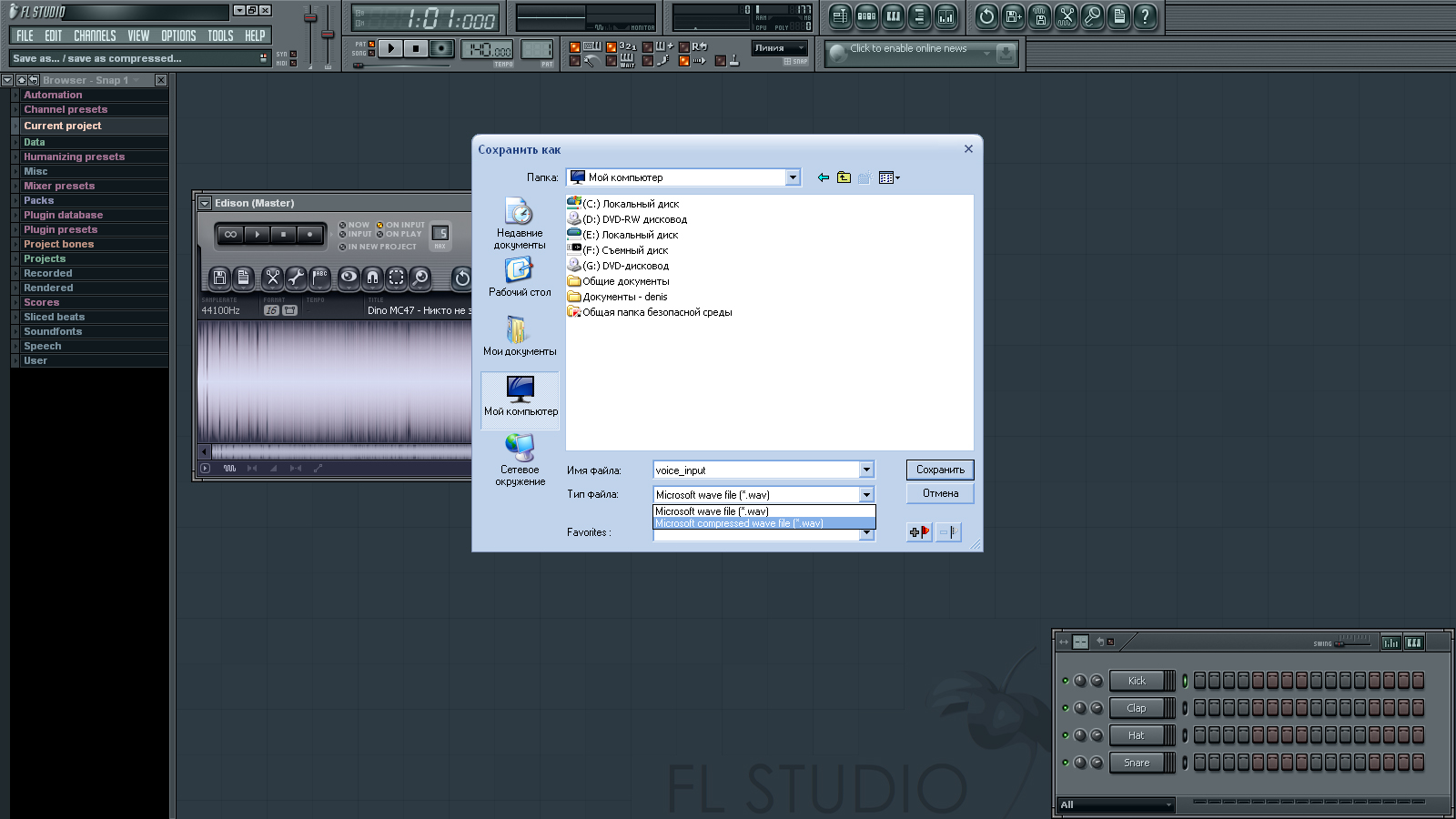Click the main transport play button
1456x819 pixels.
(x=390, y=48)
